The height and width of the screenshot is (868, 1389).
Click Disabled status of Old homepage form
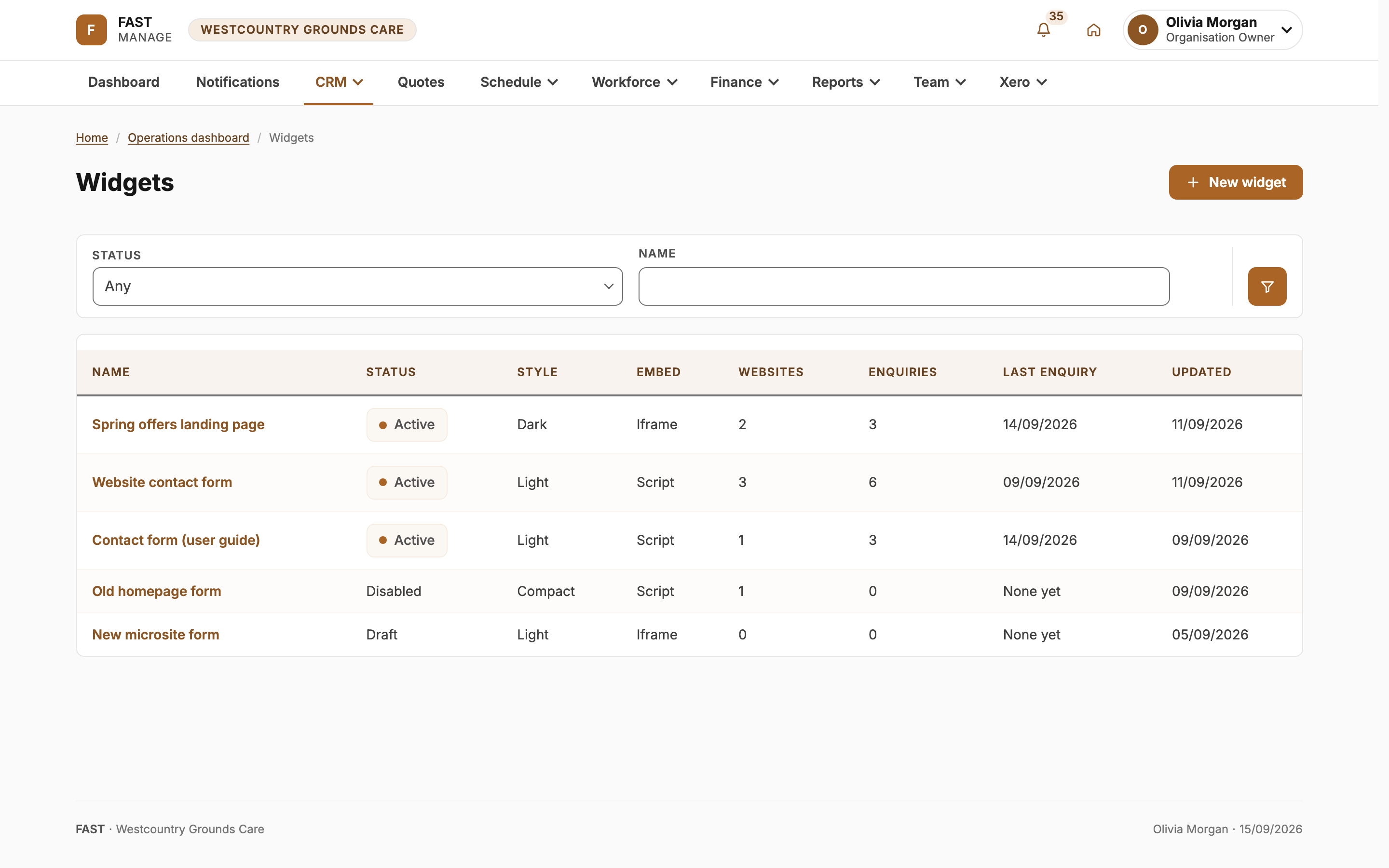tap(394, 591)
